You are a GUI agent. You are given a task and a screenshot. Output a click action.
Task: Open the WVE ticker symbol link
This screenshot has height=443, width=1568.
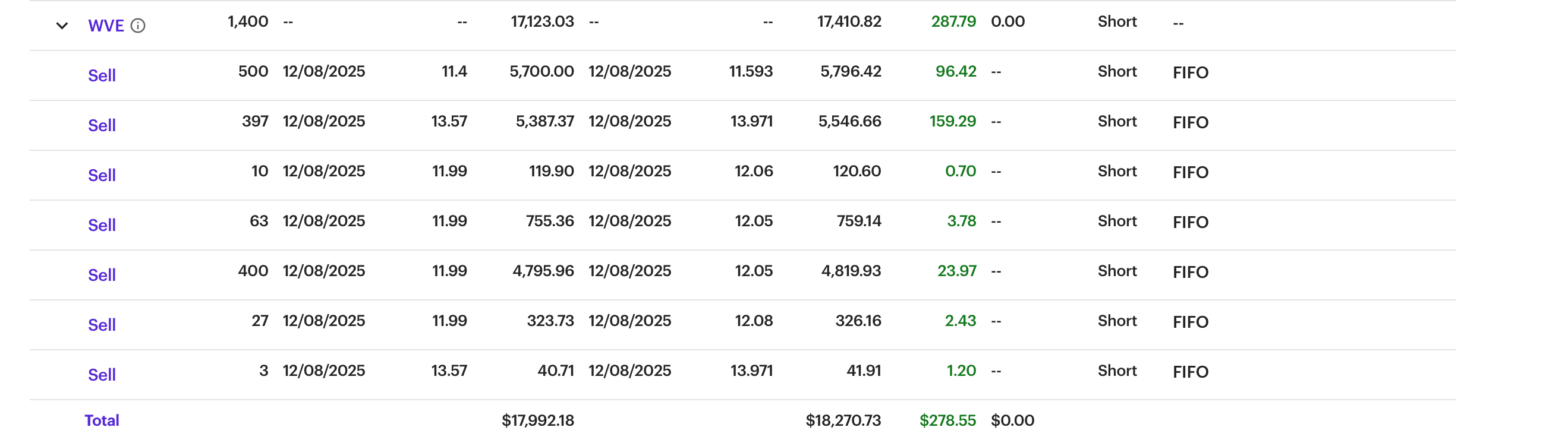coord(106,26)
